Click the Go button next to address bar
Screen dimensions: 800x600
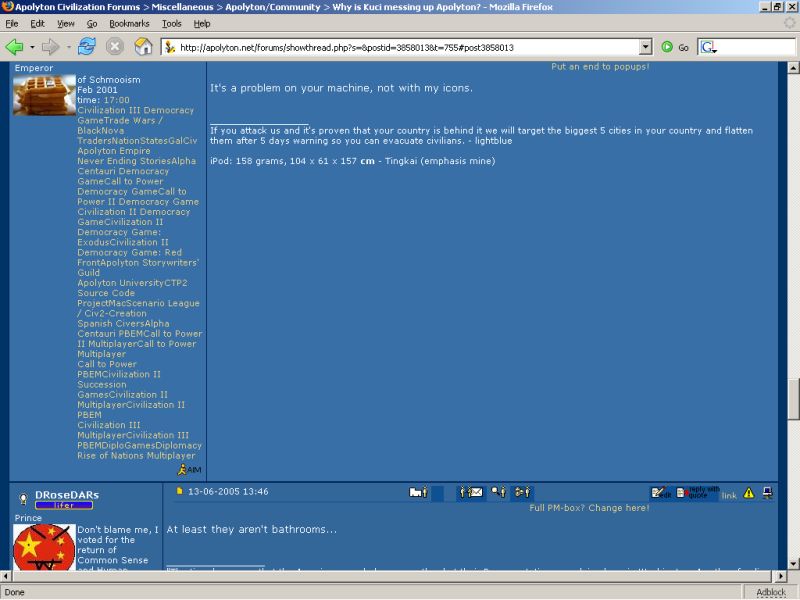coord(675,47)
